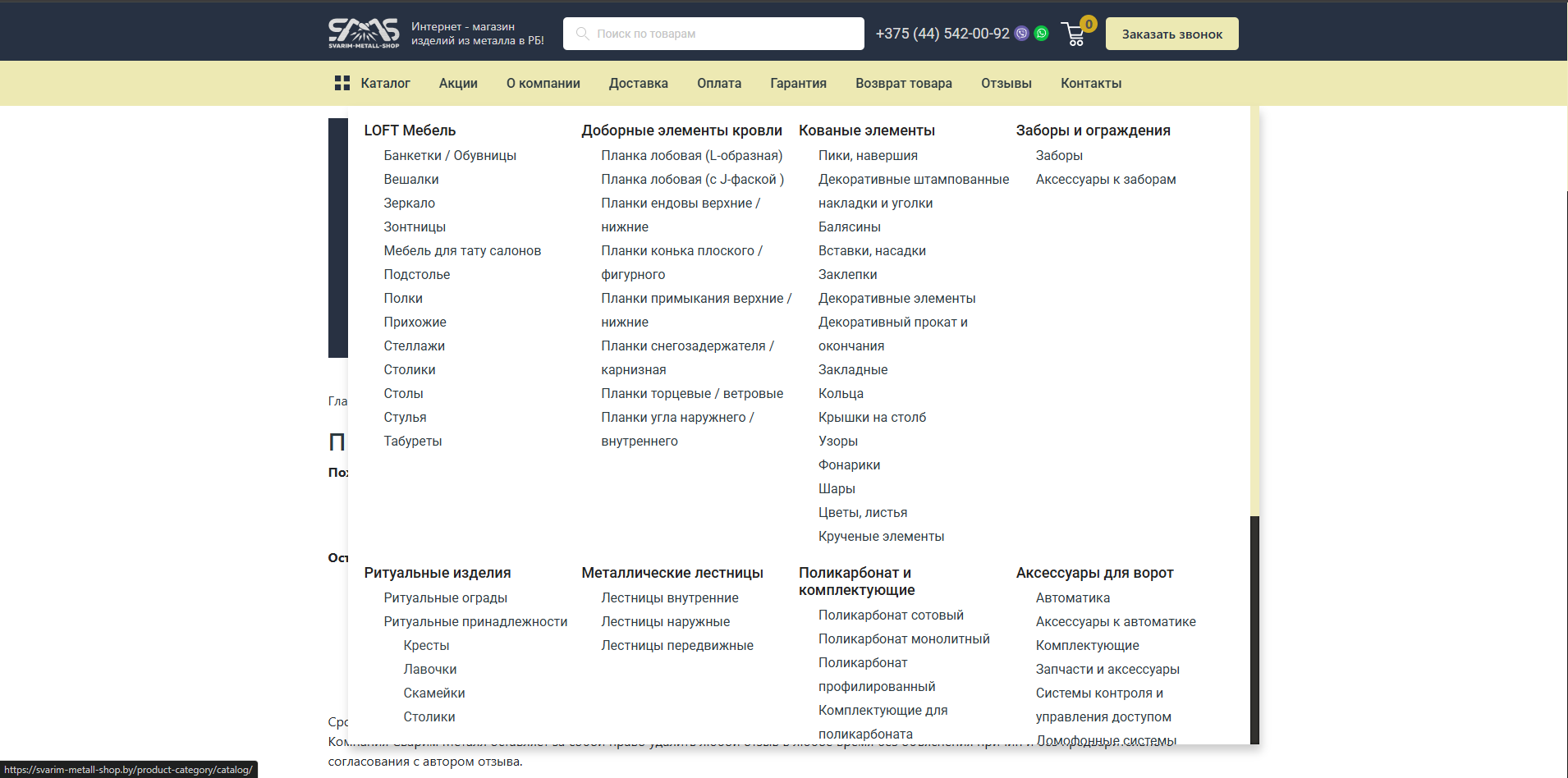Select Лестницы внутренние
The width and height of the screenshot is (1568, 778).
pyautogui.click(x=670, y=597)
